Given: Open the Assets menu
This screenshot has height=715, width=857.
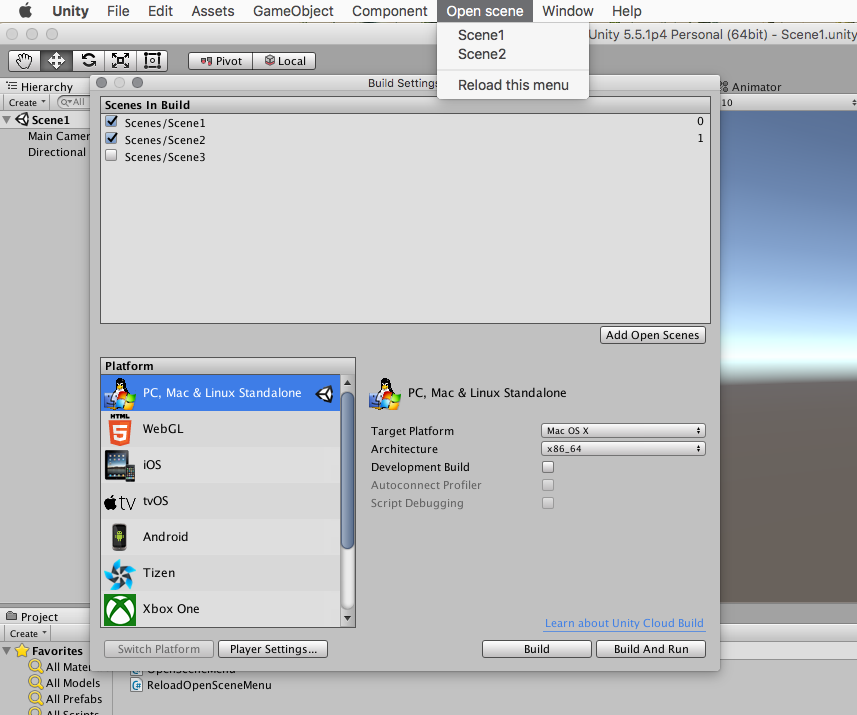Looking at the screenshot, I should pyautogui.click(x=213, y=11).
